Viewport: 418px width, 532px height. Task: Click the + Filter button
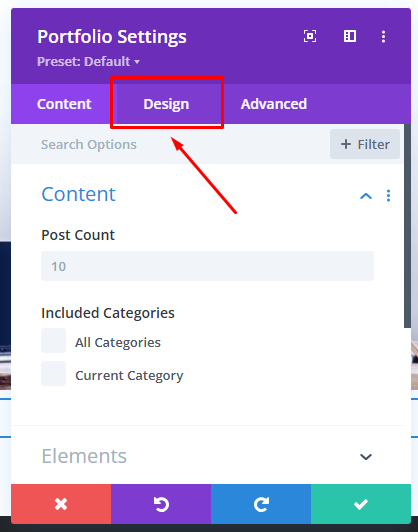coord(365,144)
